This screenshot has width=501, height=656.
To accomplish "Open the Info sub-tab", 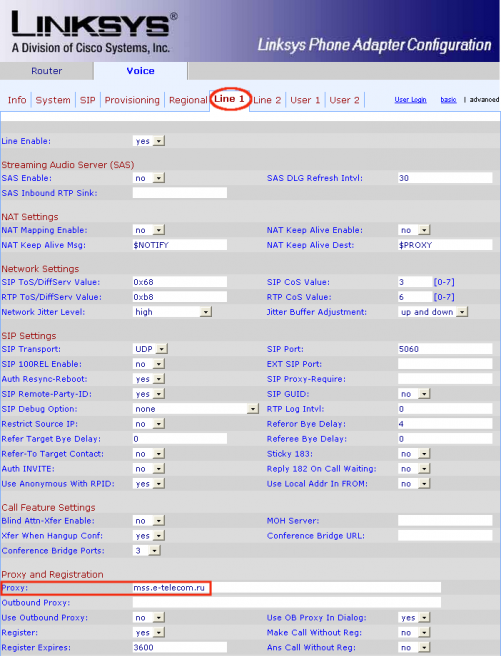I will point(17,100).
